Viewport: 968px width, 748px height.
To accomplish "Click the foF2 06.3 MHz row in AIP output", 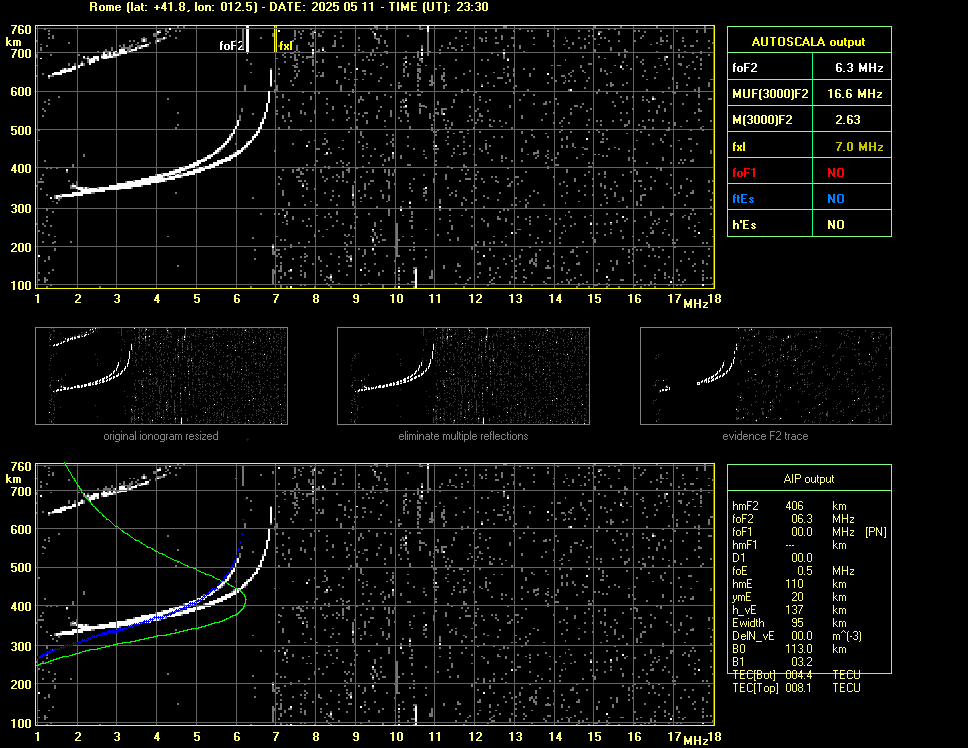I will (793, 519).
